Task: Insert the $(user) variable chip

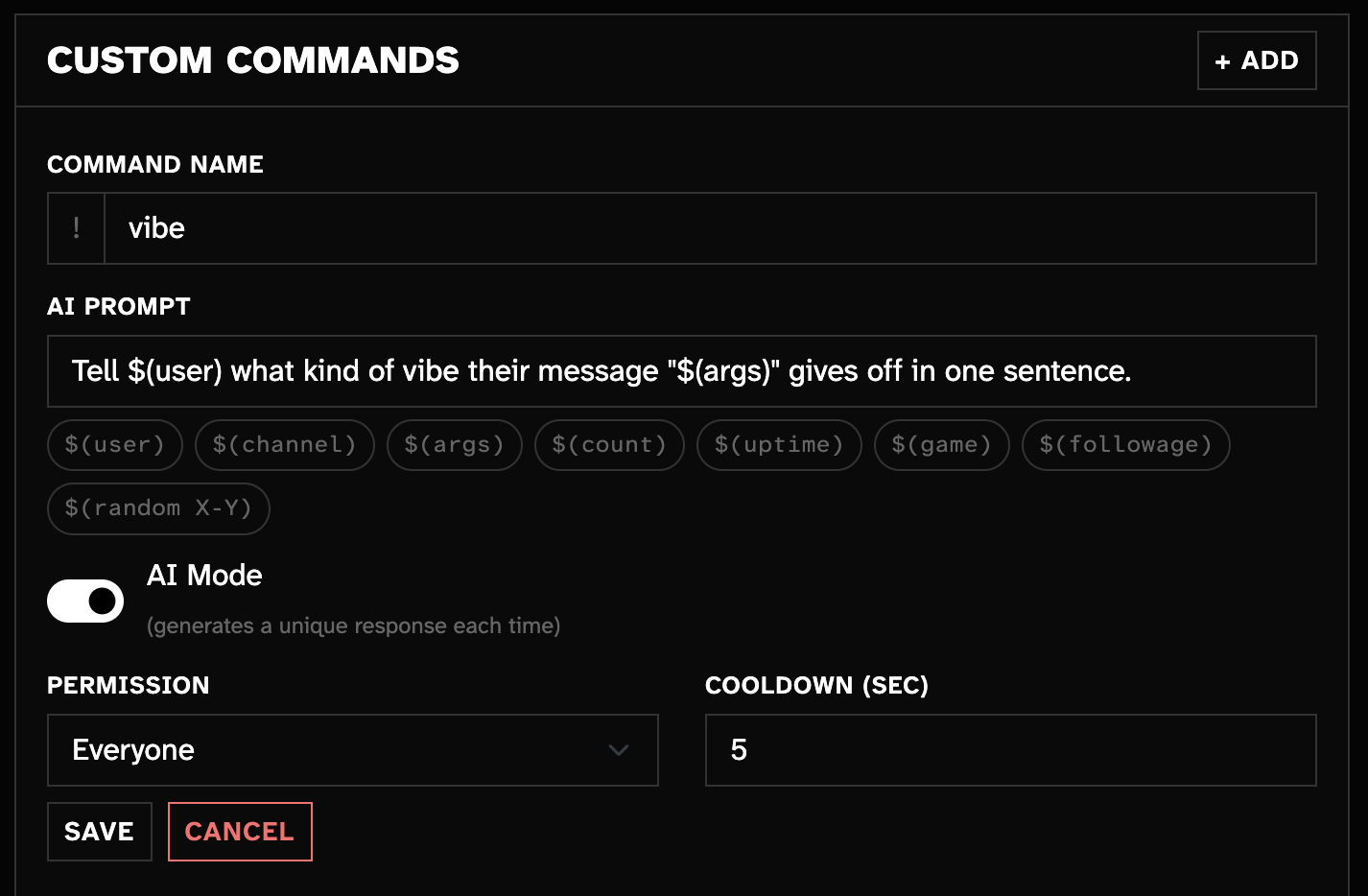Action: pyautogui.click(x=114, y=444)
